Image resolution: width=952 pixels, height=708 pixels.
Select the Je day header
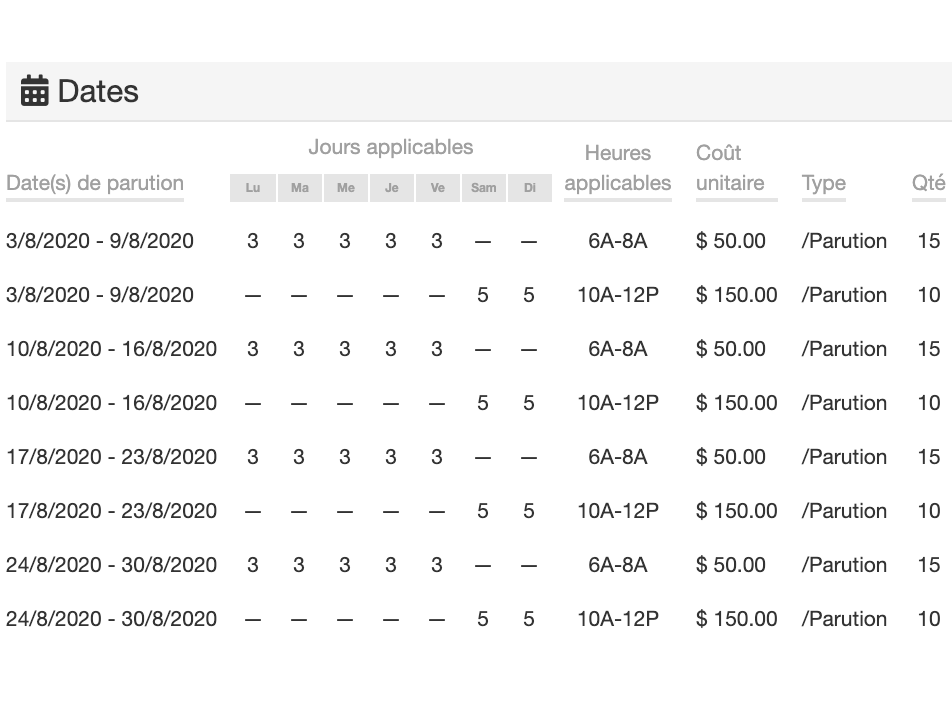(x=391, y=188)
